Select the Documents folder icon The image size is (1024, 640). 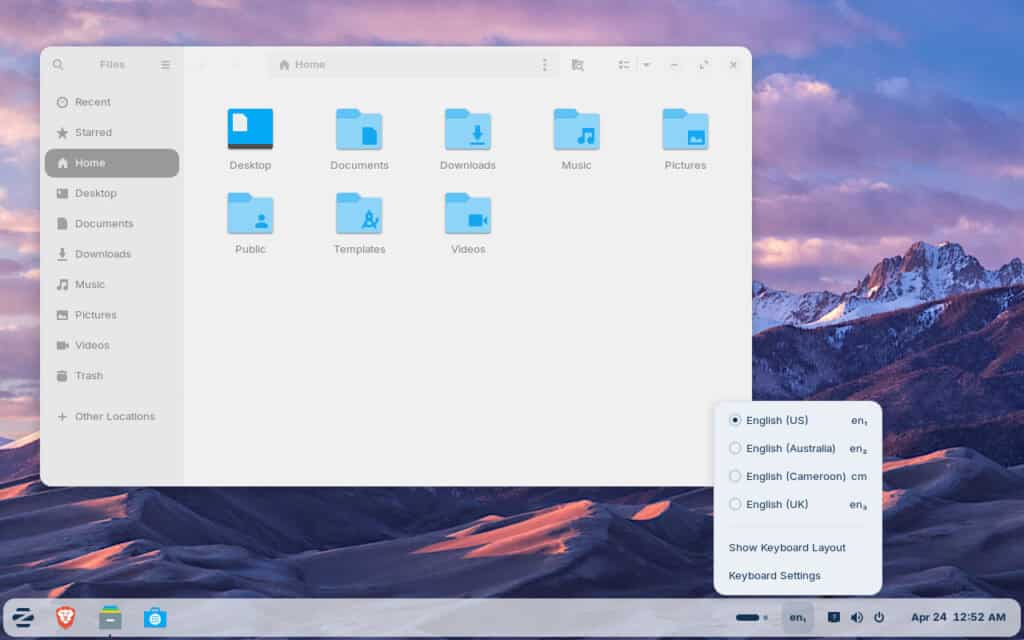[x=359, y=129]
